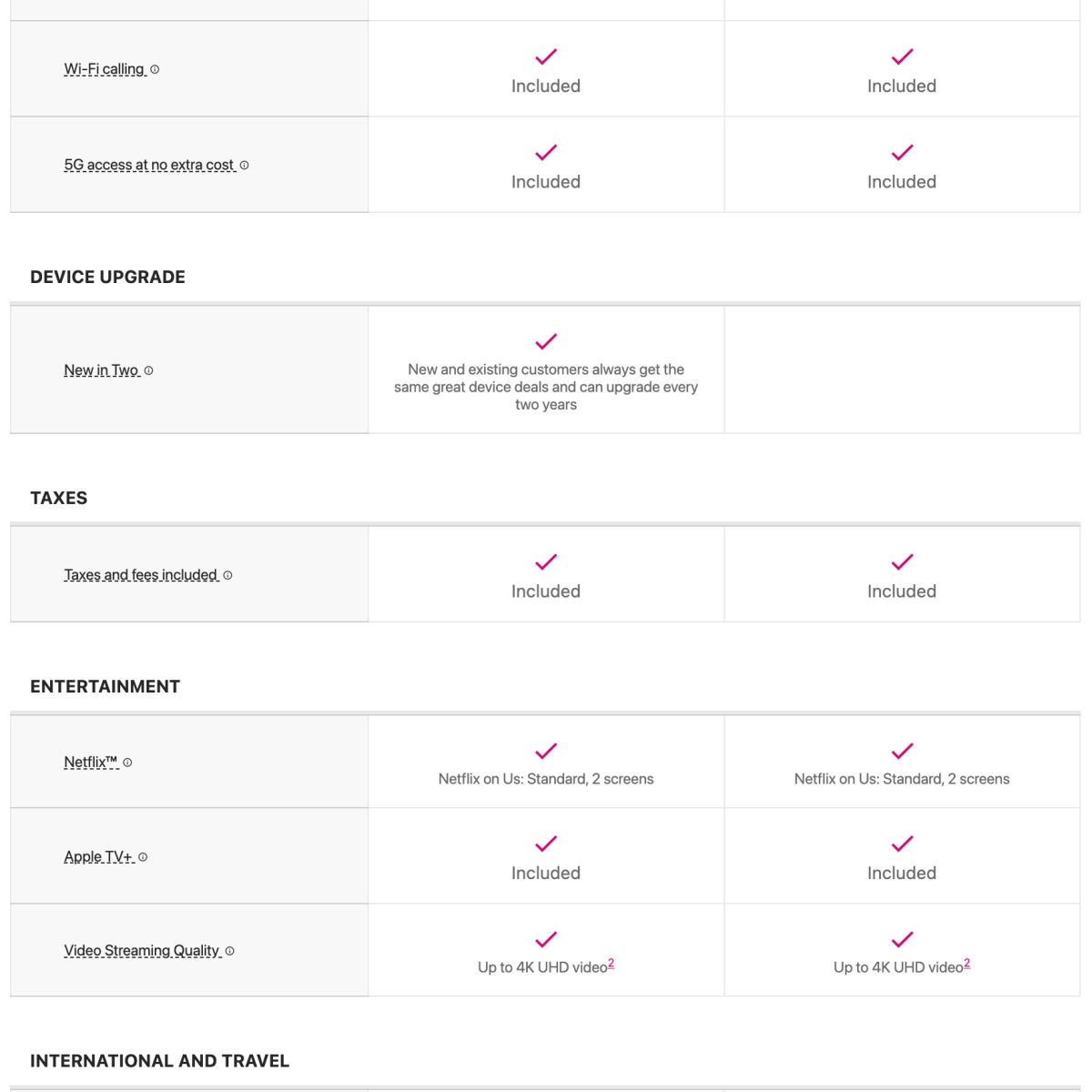Click the Wi-Fi calling feature link
The image size is (1092, 1092).
(x=104, y=69)
